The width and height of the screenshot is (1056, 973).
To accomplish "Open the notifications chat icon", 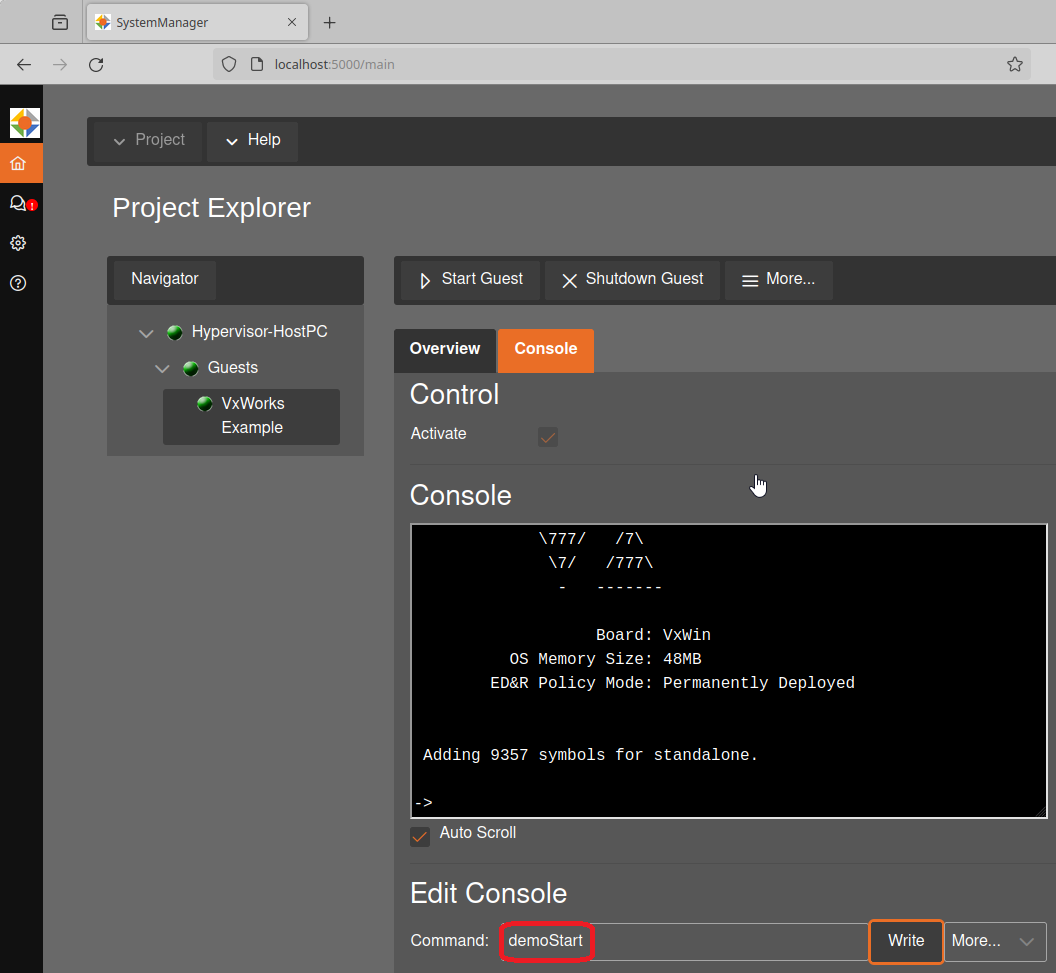I will [x=18, y=203].
